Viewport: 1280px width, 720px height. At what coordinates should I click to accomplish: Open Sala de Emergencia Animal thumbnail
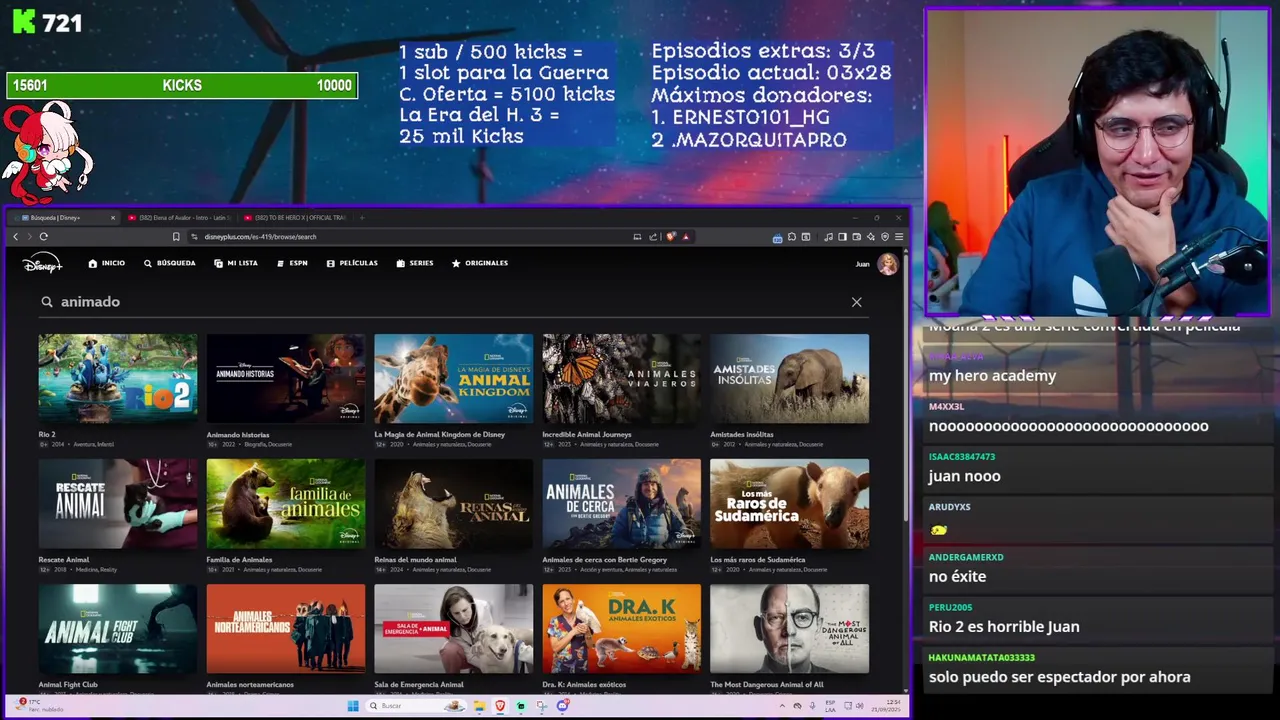coord(454,628)
